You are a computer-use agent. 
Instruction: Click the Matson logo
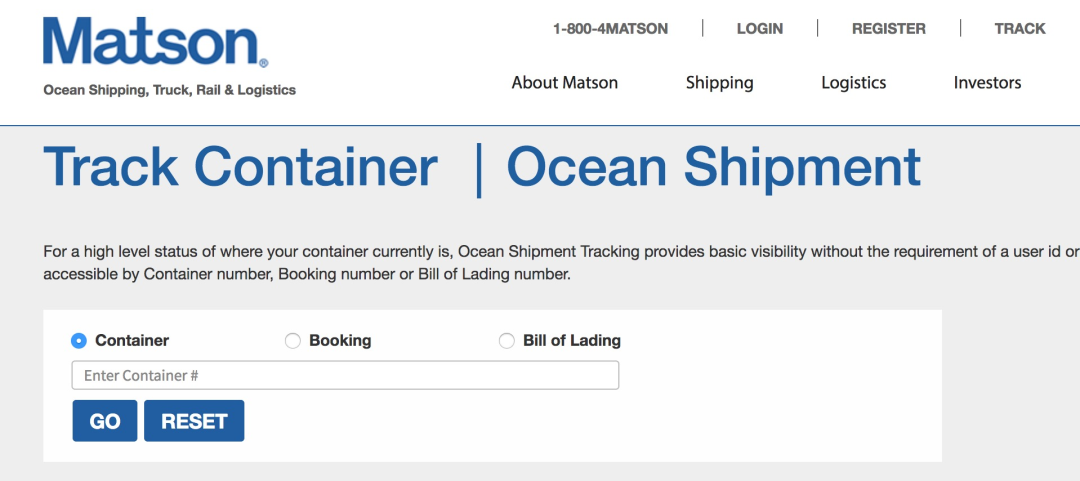pyautogui.click(x=156, y=42)
